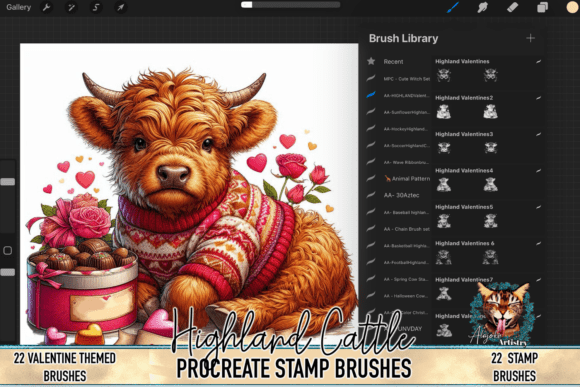The width and height of the screenshot is (580, 387).
Task: Select the AA-SoccerHighland brush set
Action: click(398, 145)
